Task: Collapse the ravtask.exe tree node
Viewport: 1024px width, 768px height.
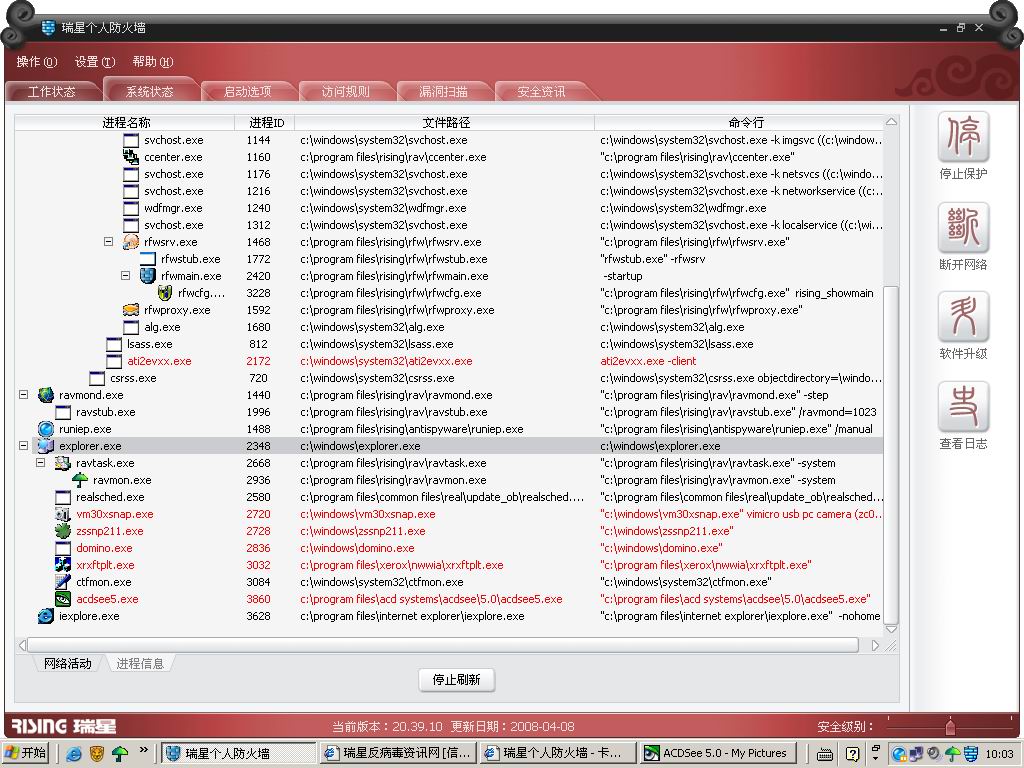Action: 41,463
